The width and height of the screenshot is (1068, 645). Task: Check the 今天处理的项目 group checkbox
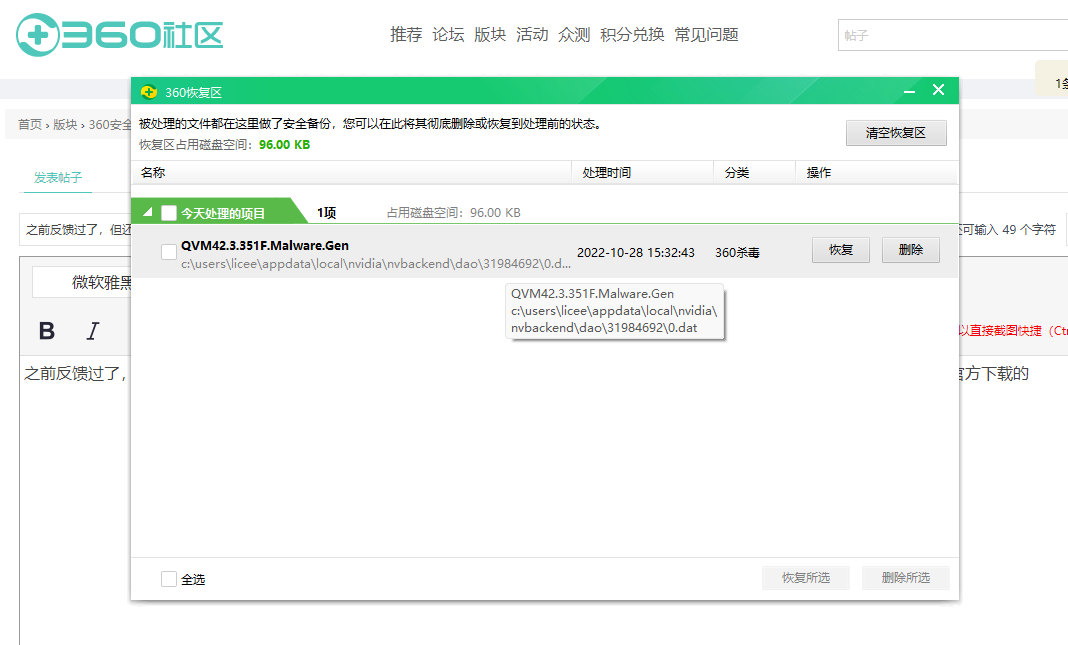169,213
